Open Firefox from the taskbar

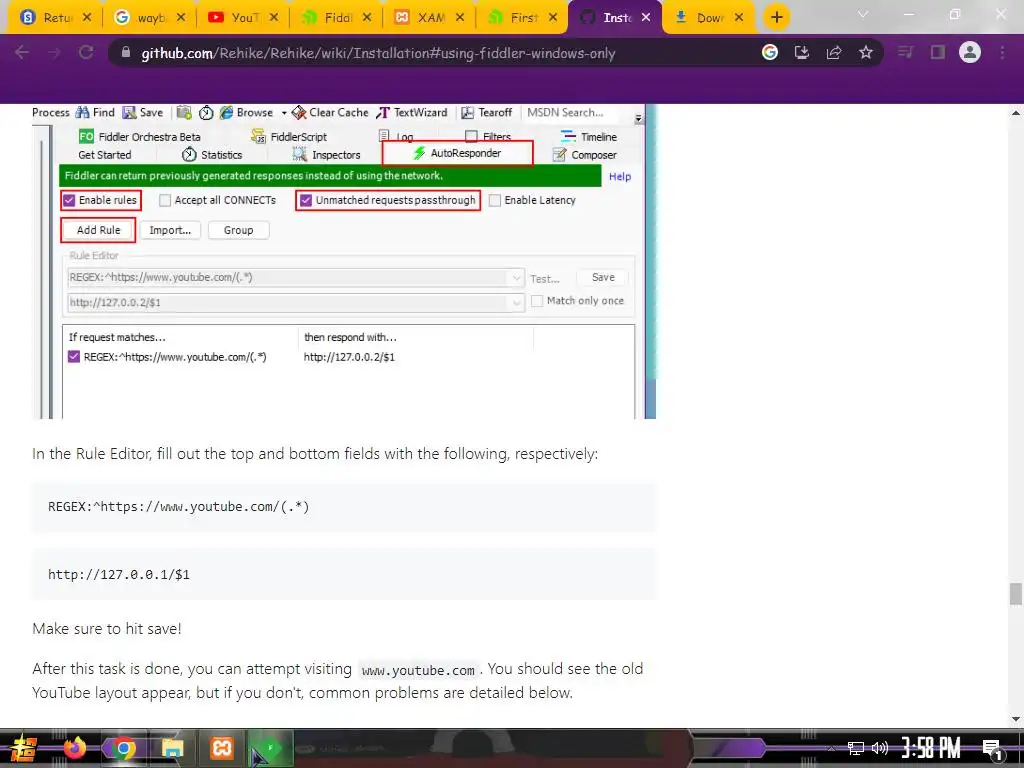[x=75, y=748]
